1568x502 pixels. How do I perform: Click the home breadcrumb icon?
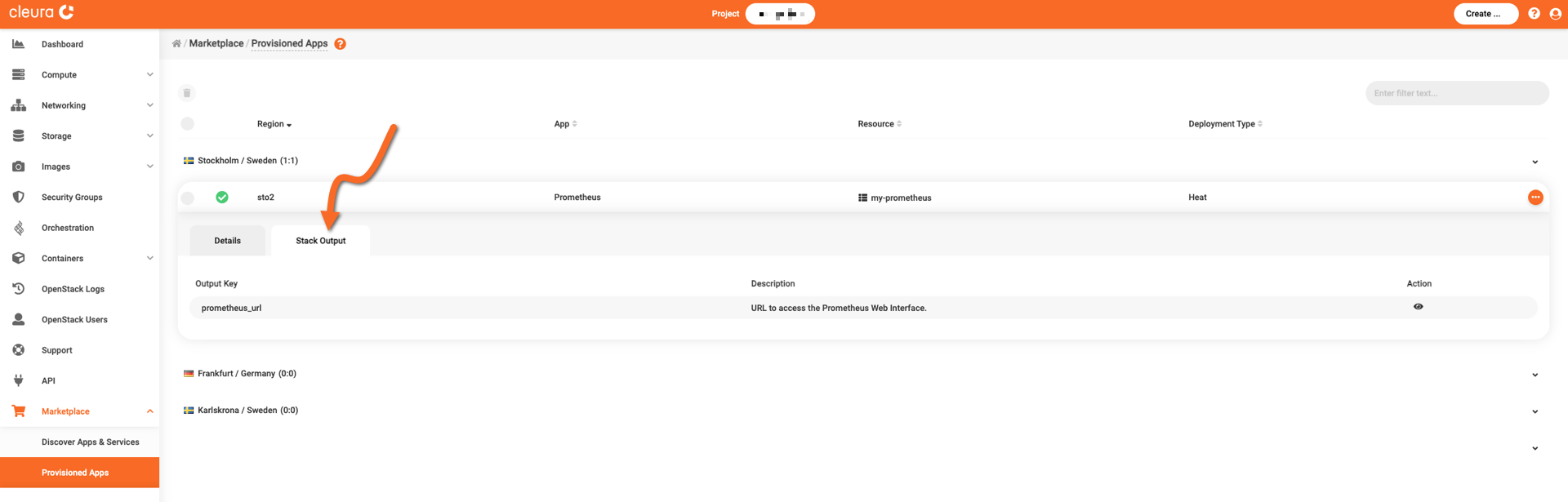tap(176, 44)
